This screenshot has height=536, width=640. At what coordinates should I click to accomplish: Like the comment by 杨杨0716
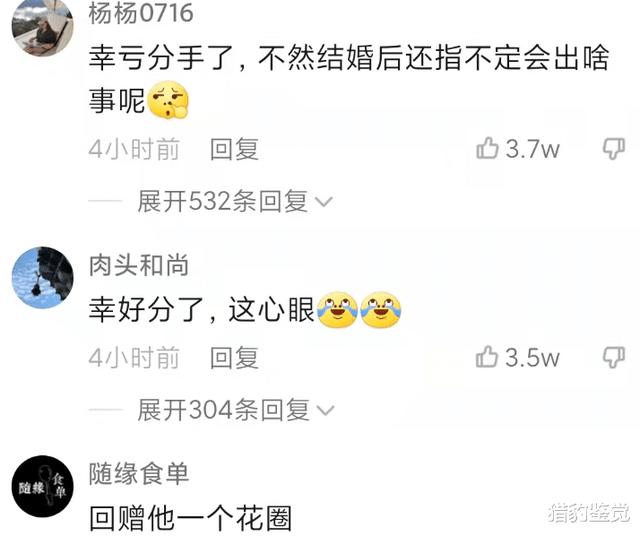point(487,148)
